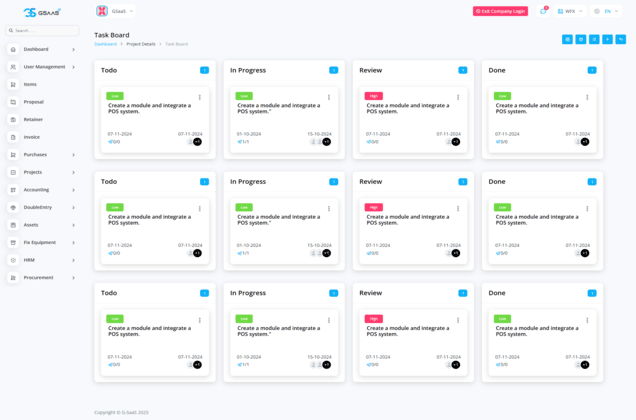Screen dimensions: 636x420
Task: Click the HRM icon in the sidebar
Action: (13, 260)
